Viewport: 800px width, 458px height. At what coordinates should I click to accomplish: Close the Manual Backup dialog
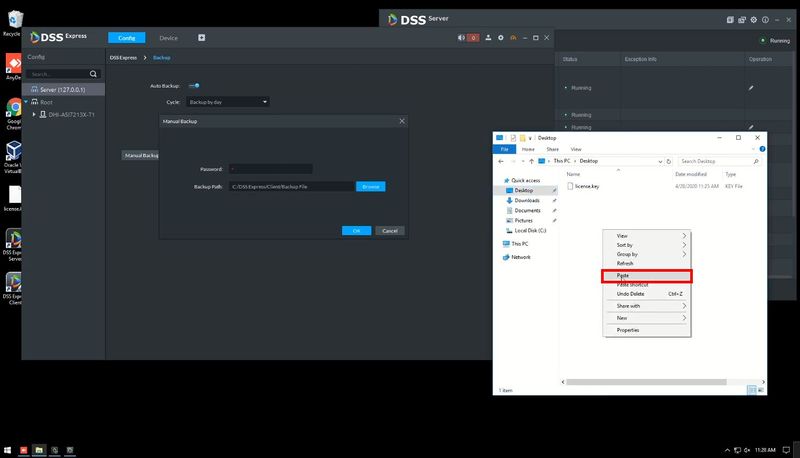click(x=402, y=121)
